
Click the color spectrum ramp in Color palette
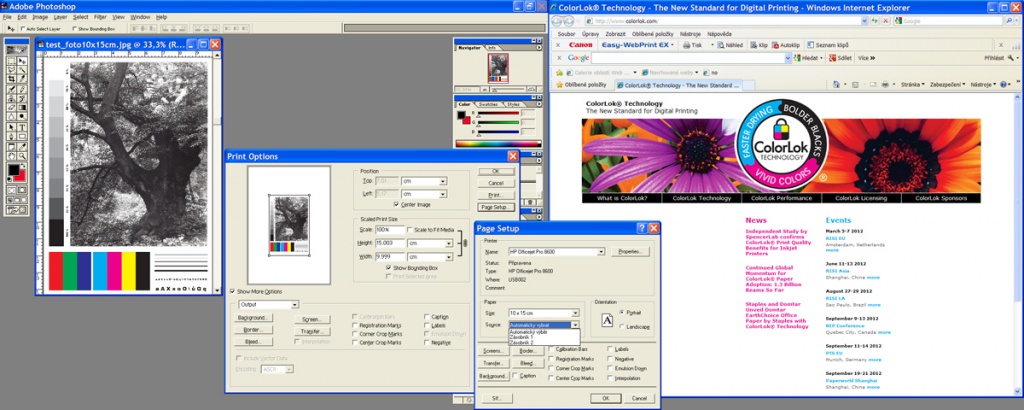coord(498,144)
